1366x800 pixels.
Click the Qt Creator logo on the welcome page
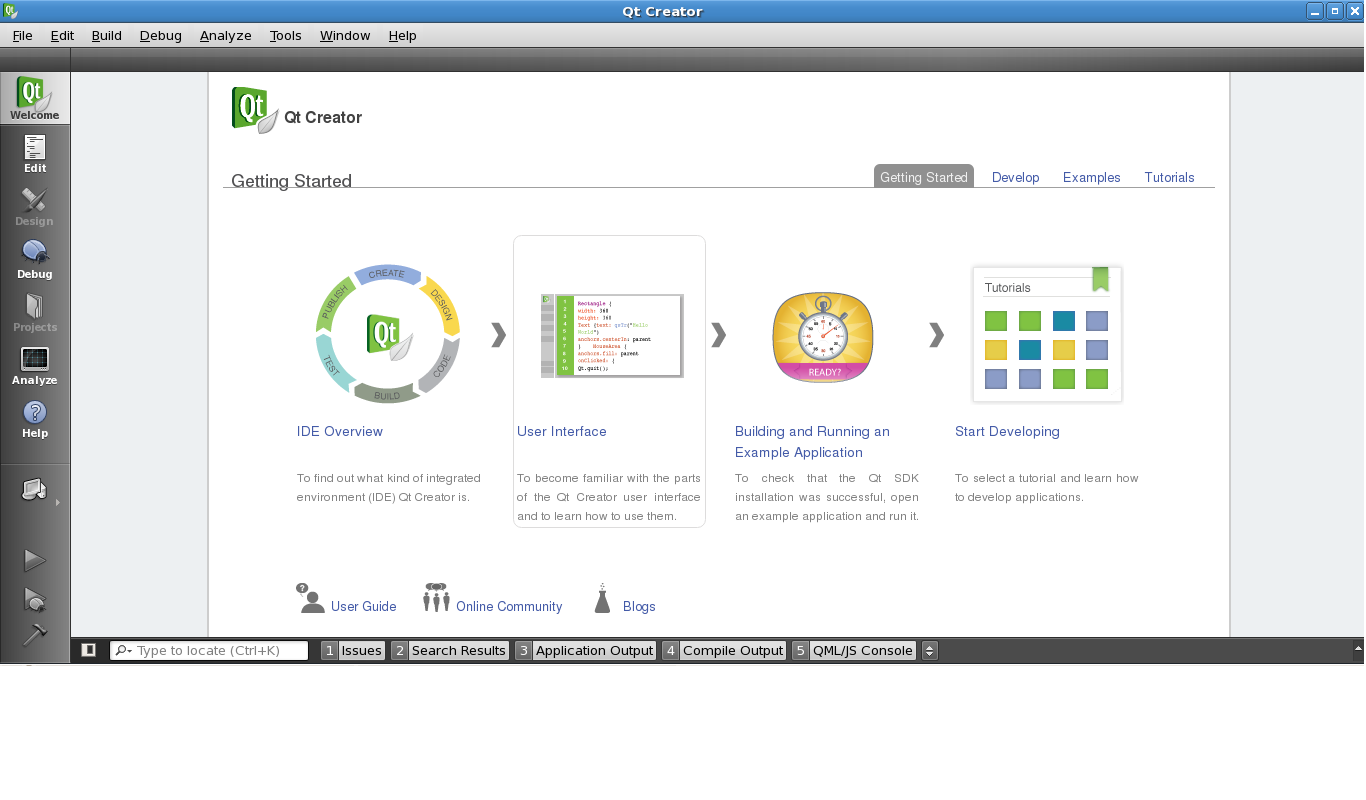[255, 110]
